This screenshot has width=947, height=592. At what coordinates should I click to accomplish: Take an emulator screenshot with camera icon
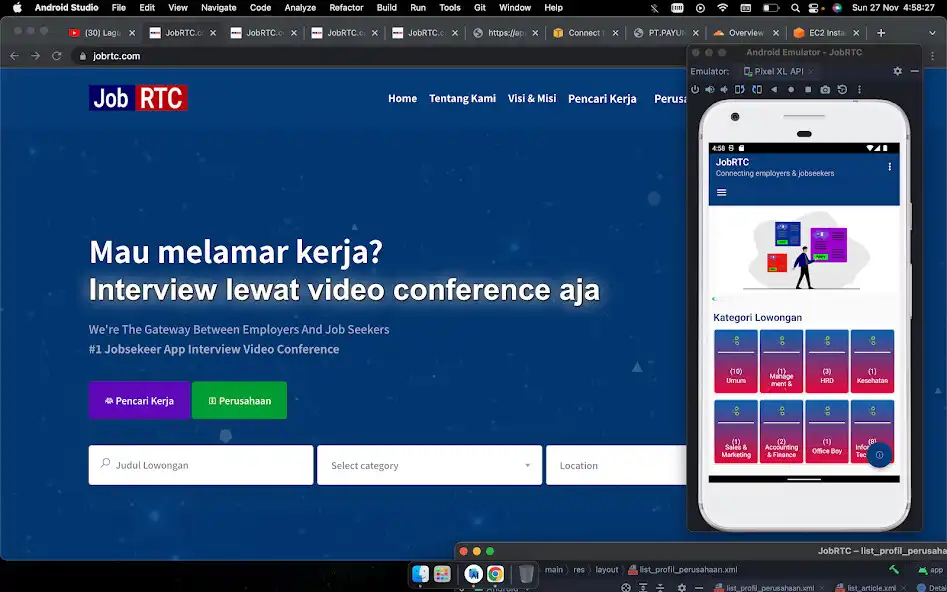point(825,89)
